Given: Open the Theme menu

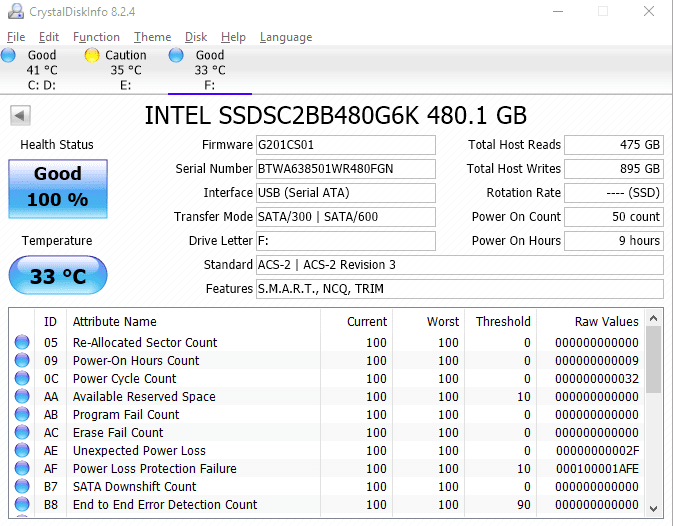Looking at the screenshot, I should point(152,37).
